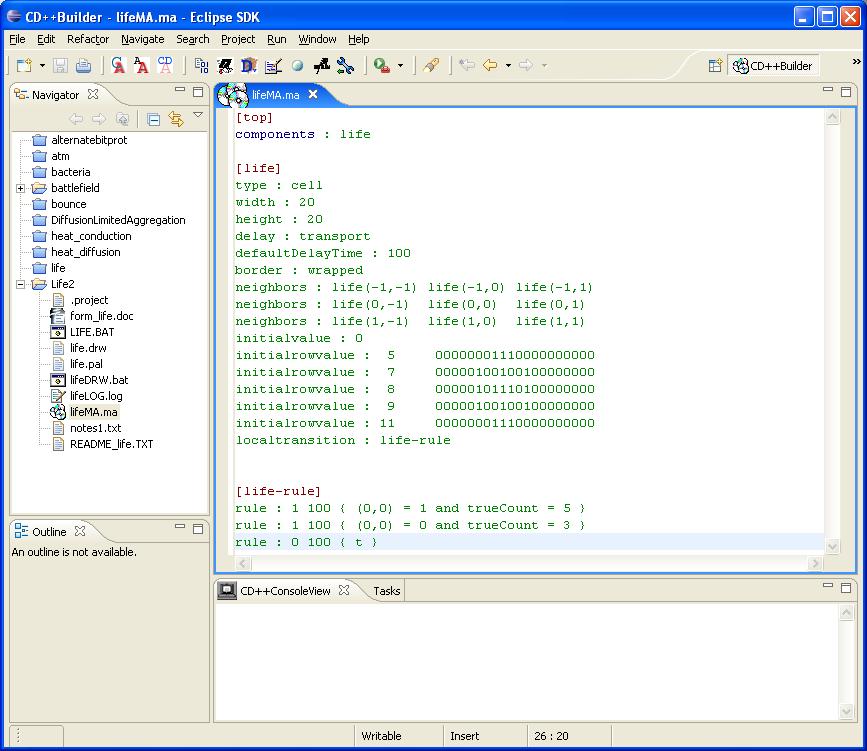
Task: Open the Navigator view menu triangle
Action: (197, 115)
